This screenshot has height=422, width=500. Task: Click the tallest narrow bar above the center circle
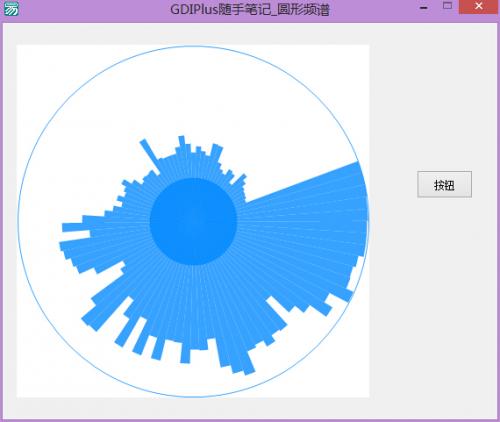point(182,143)
